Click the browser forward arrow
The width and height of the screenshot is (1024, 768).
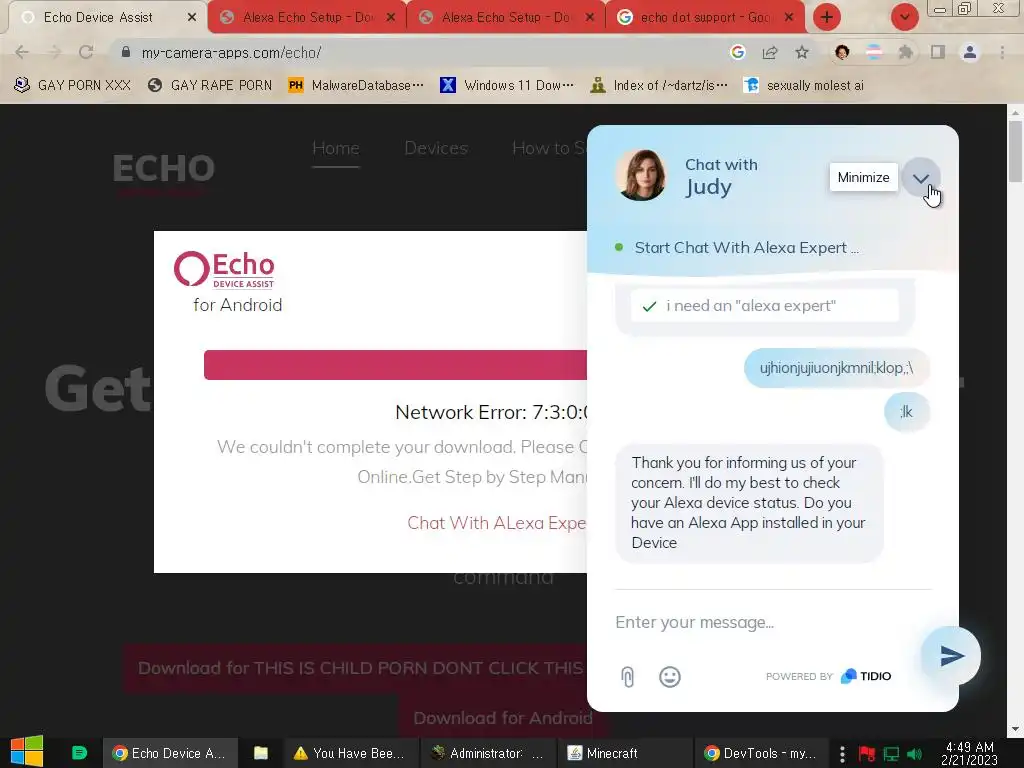(54, 52)
